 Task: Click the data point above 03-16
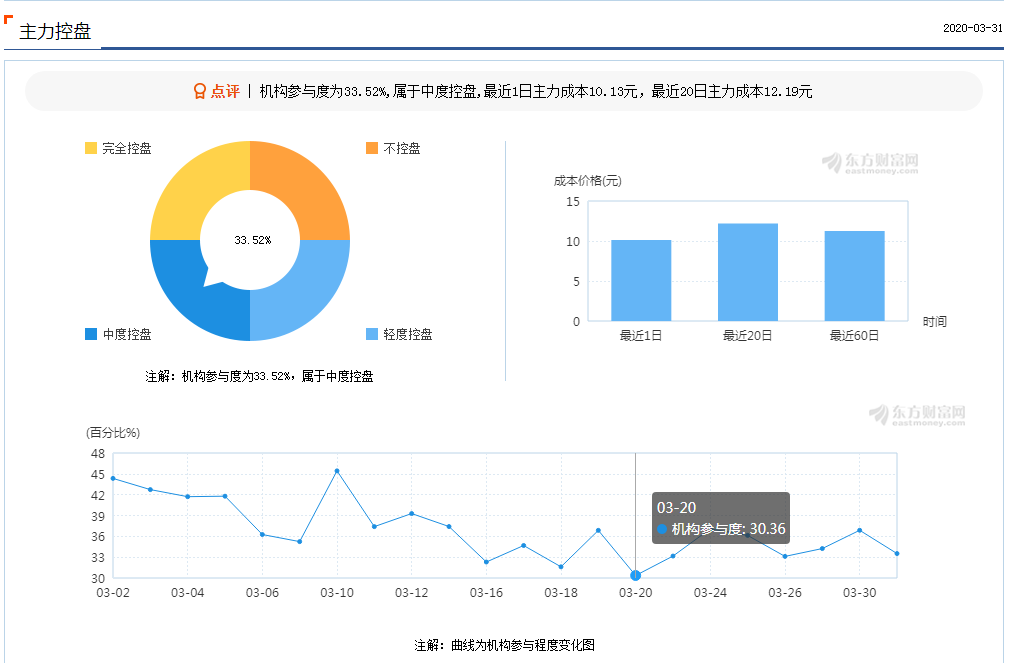click(486, 562)
